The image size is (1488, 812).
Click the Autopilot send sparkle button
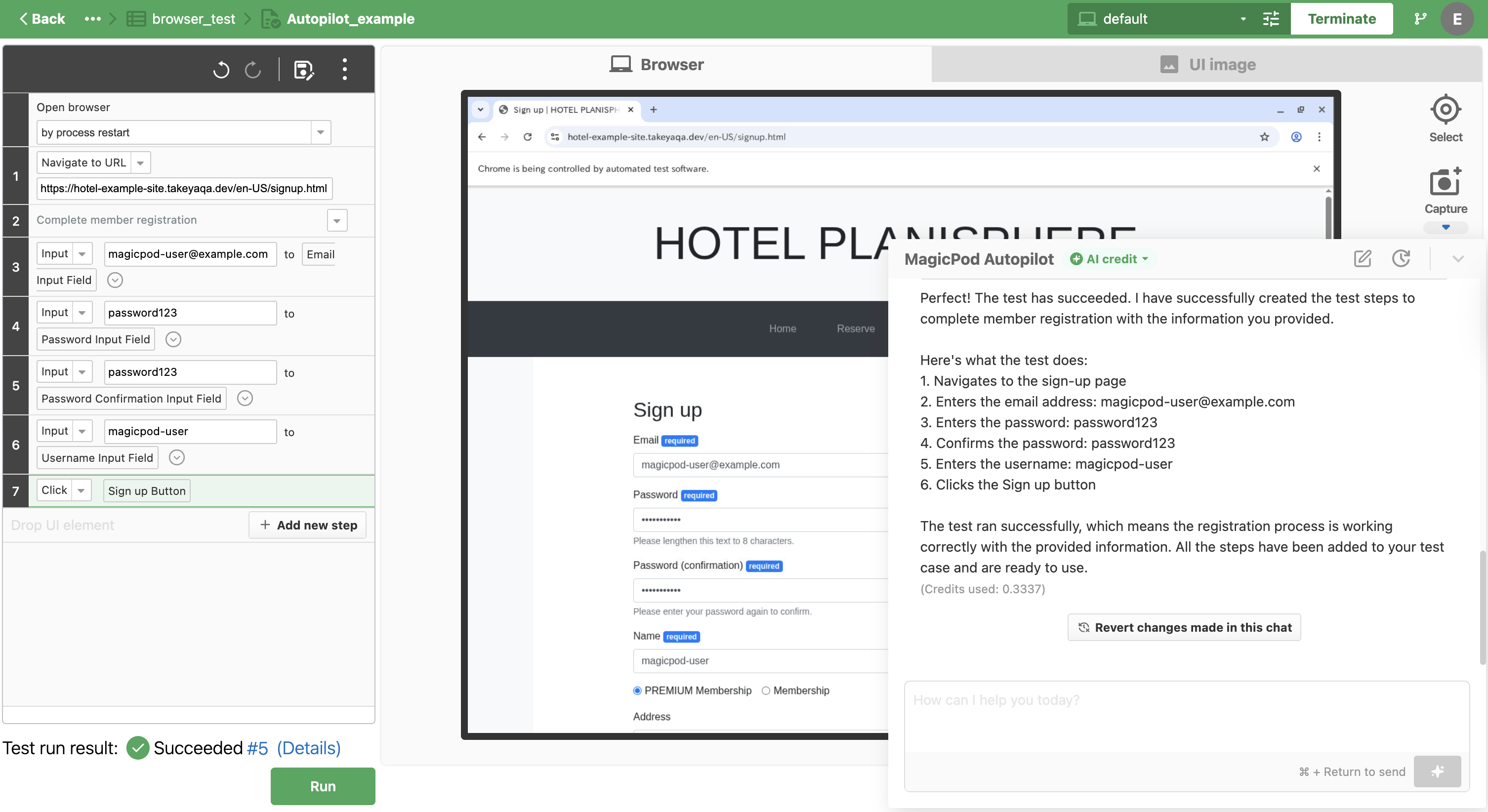[1437, 771]
